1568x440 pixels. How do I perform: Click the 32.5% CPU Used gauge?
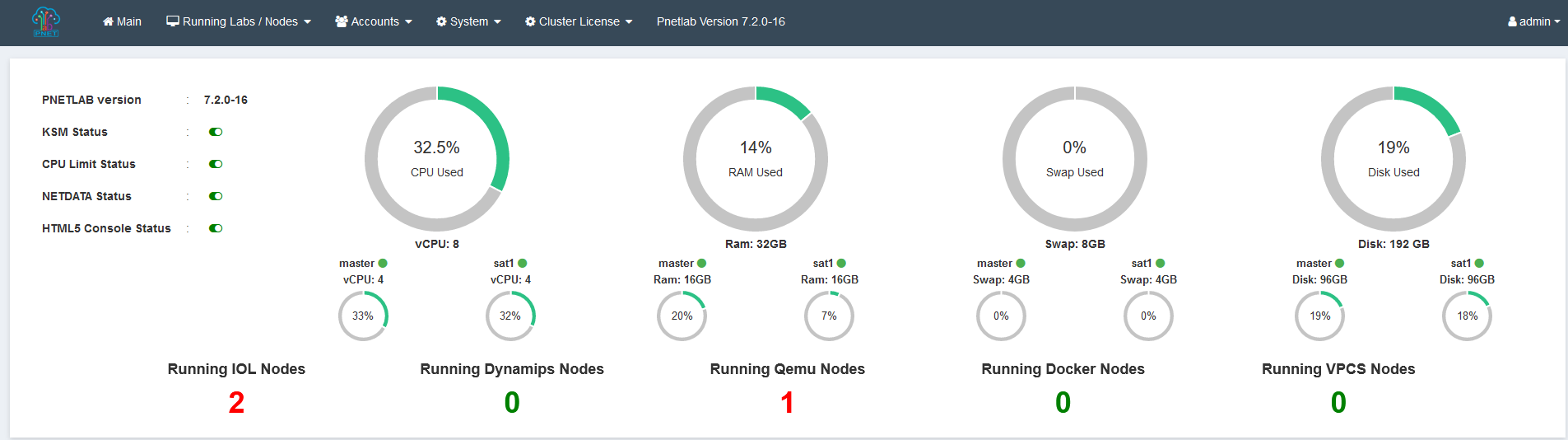[437, 159]
